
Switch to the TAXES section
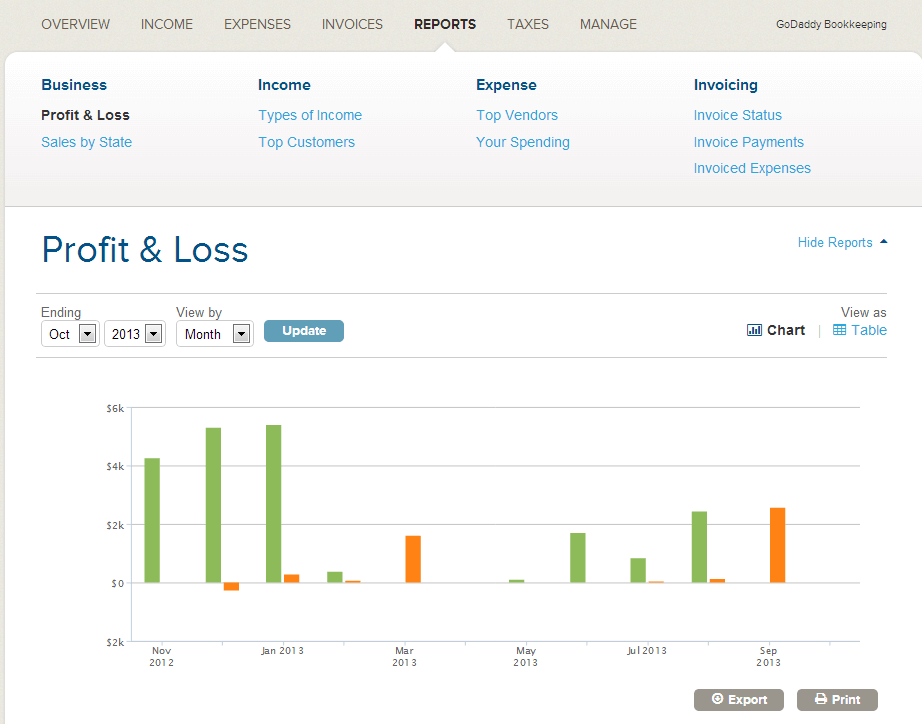[527, 24]
